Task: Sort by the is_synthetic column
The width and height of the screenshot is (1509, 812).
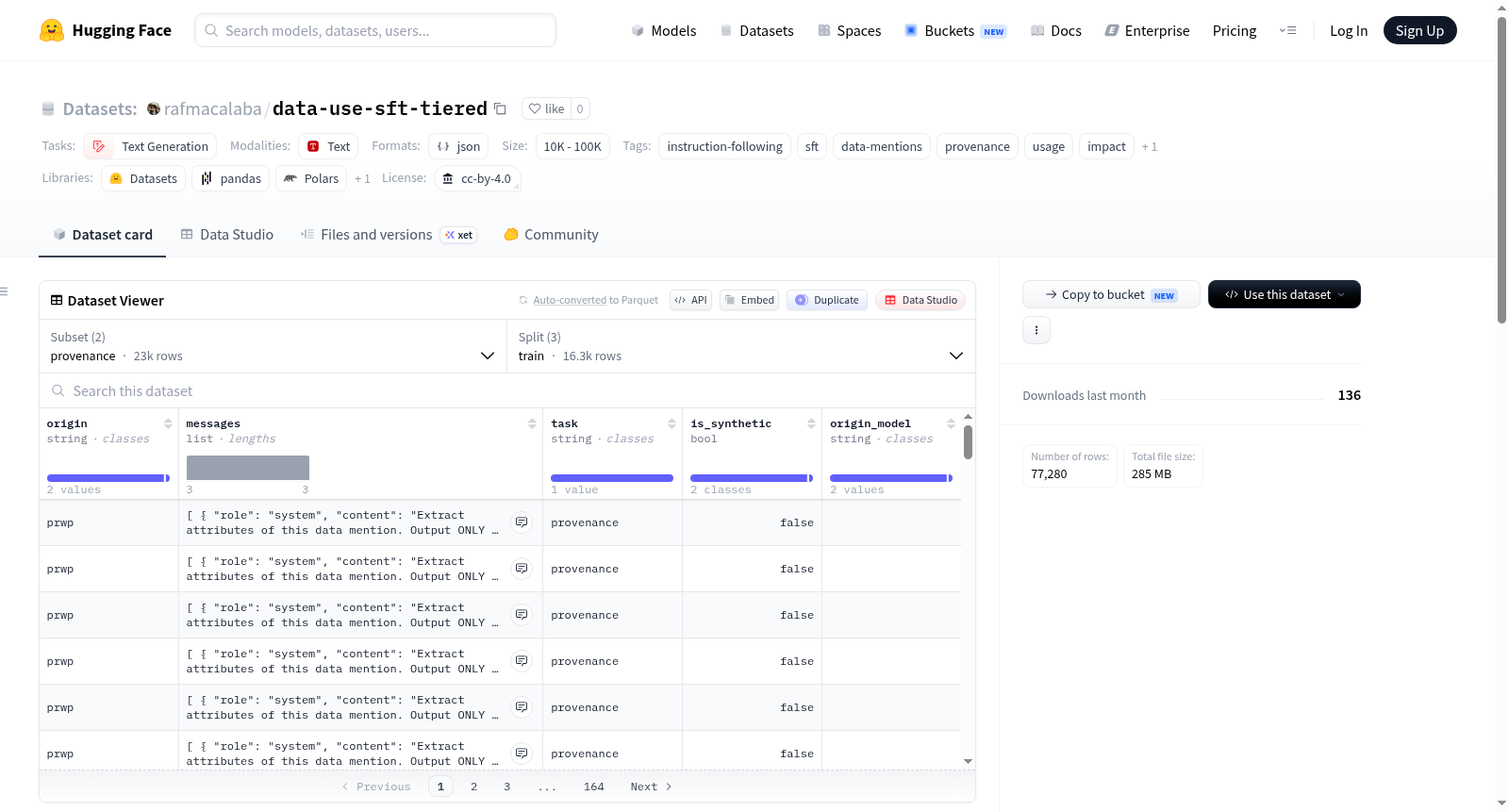Action: click(811, 423)
